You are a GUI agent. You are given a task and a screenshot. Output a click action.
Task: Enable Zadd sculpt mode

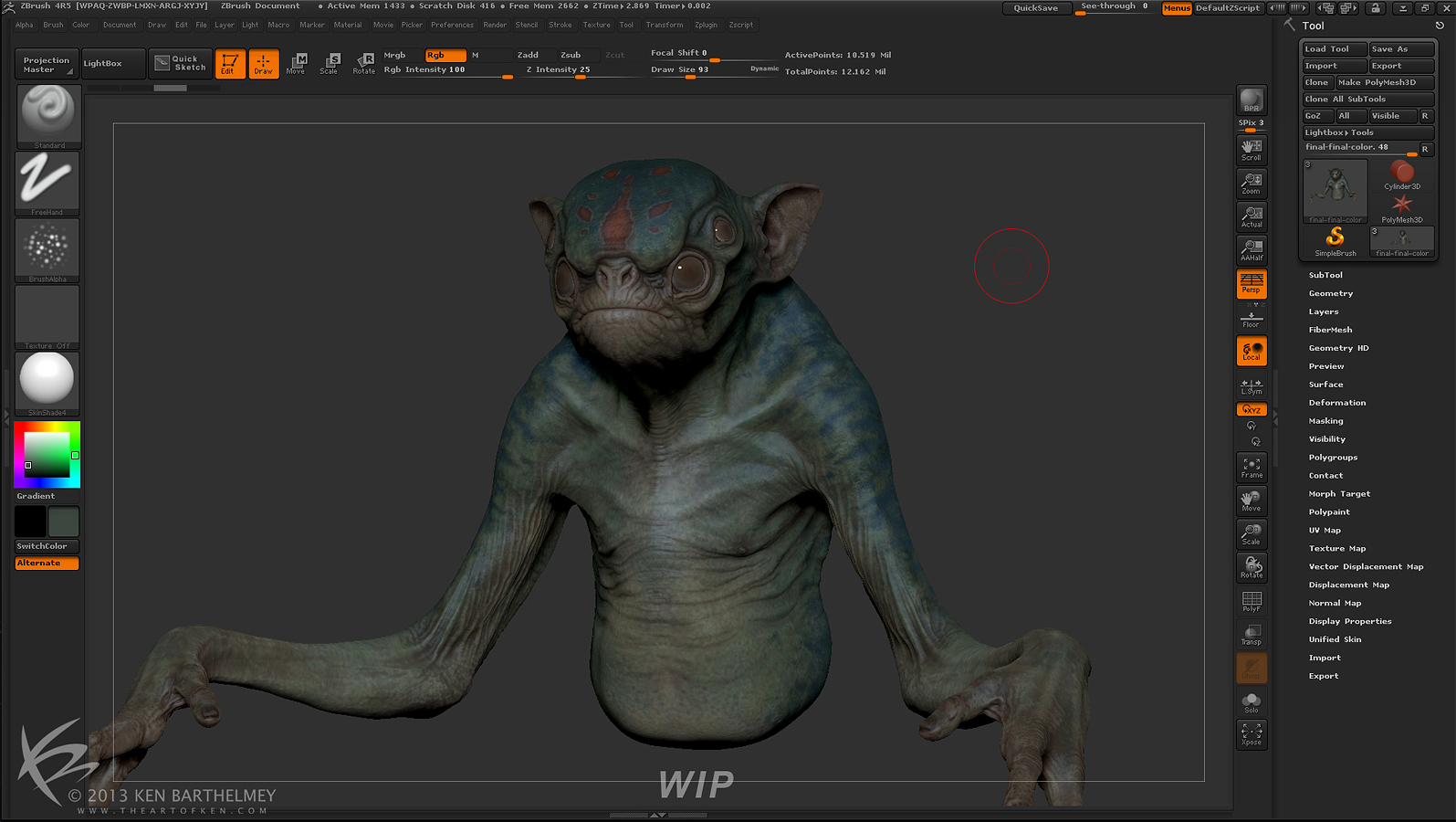528,56
